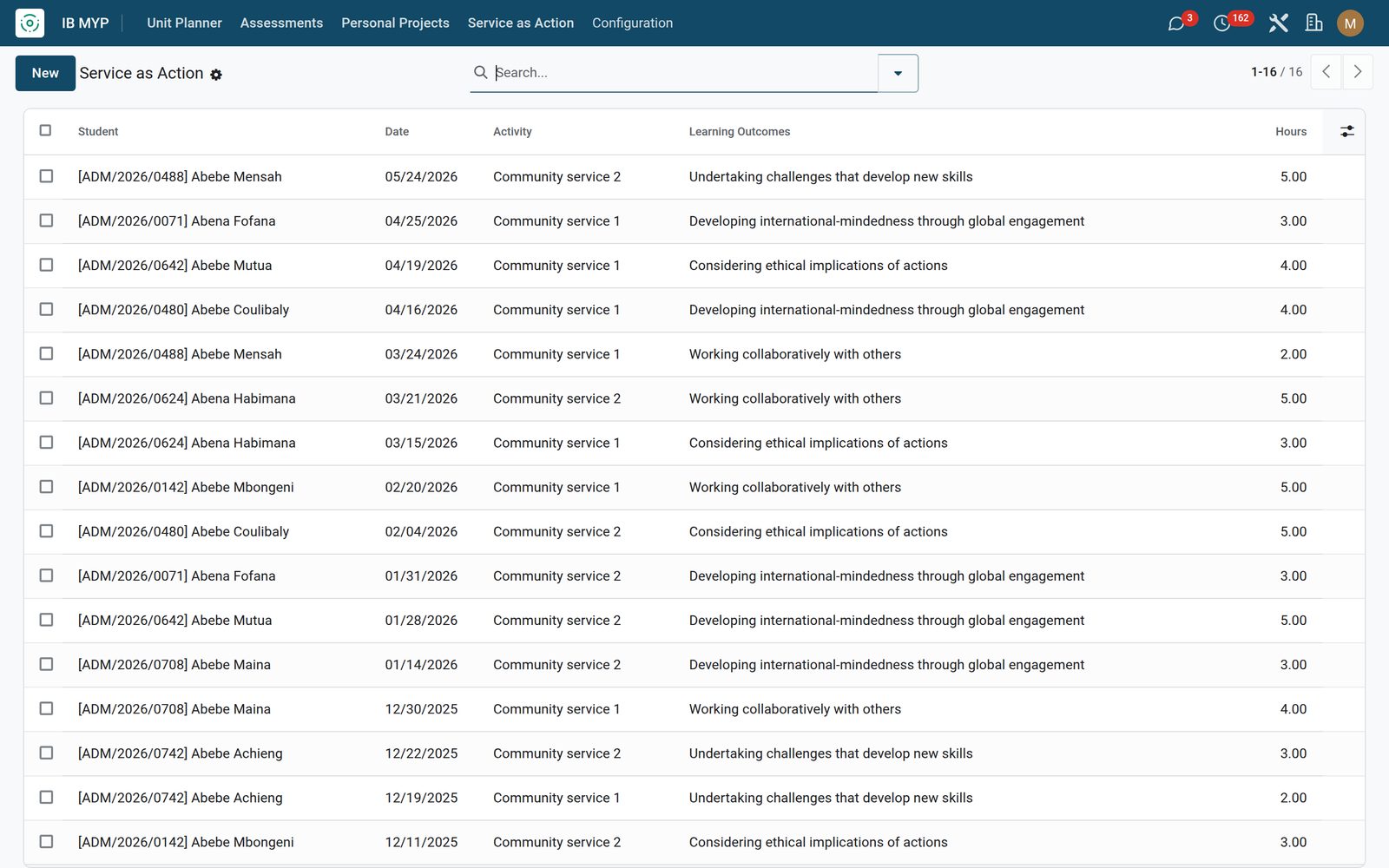Open the user avatar menu
Viewport: 1389px width, 868px height.
point(1350,23)
